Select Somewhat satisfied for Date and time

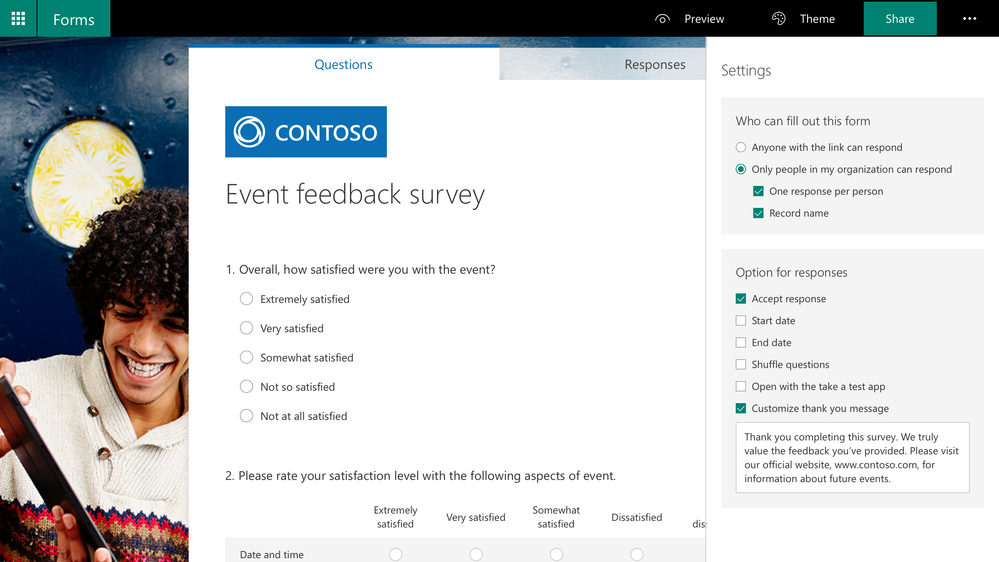556,554
